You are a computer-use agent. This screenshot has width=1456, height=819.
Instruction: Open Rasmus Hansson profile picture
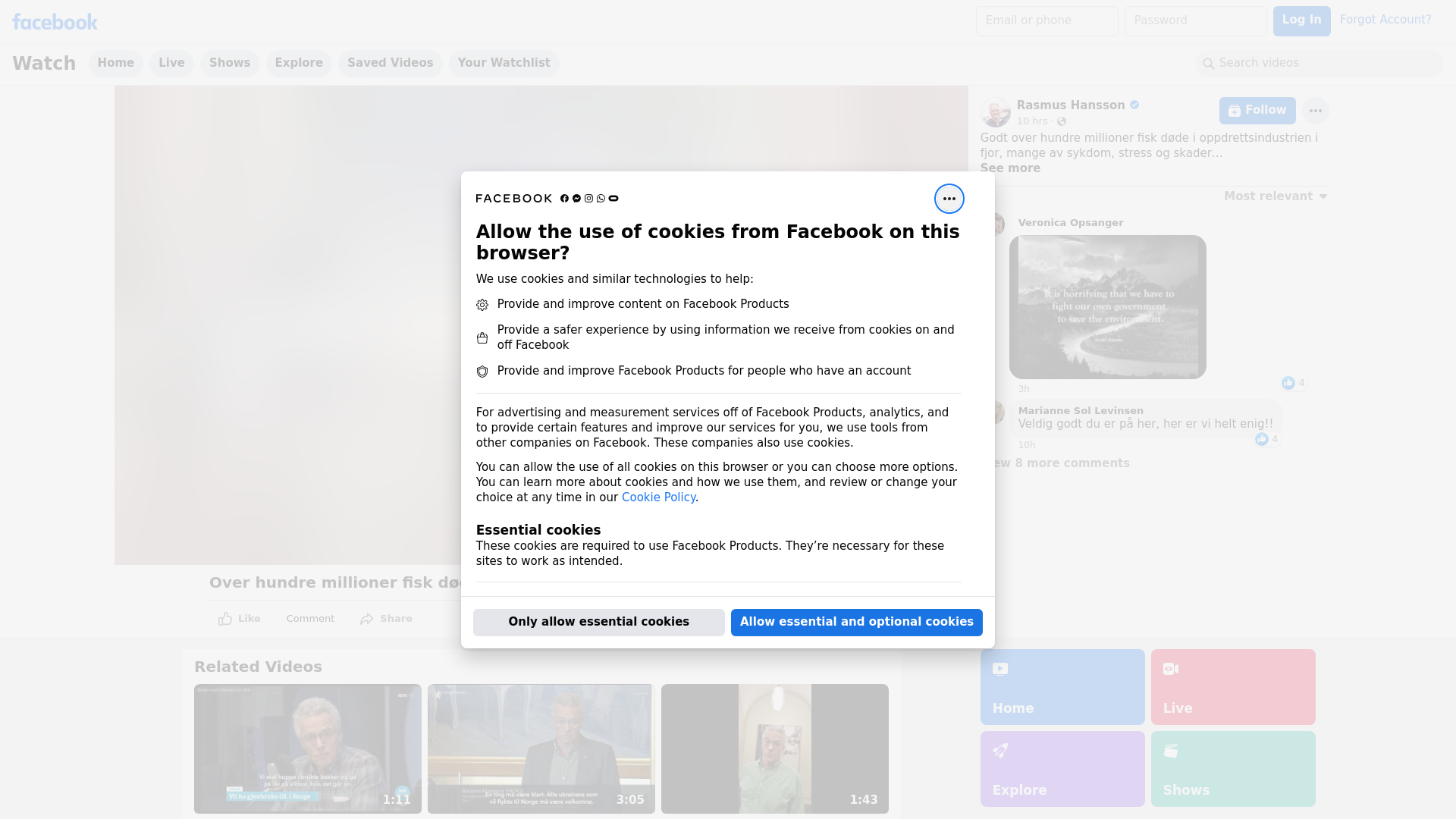point(995,112)
